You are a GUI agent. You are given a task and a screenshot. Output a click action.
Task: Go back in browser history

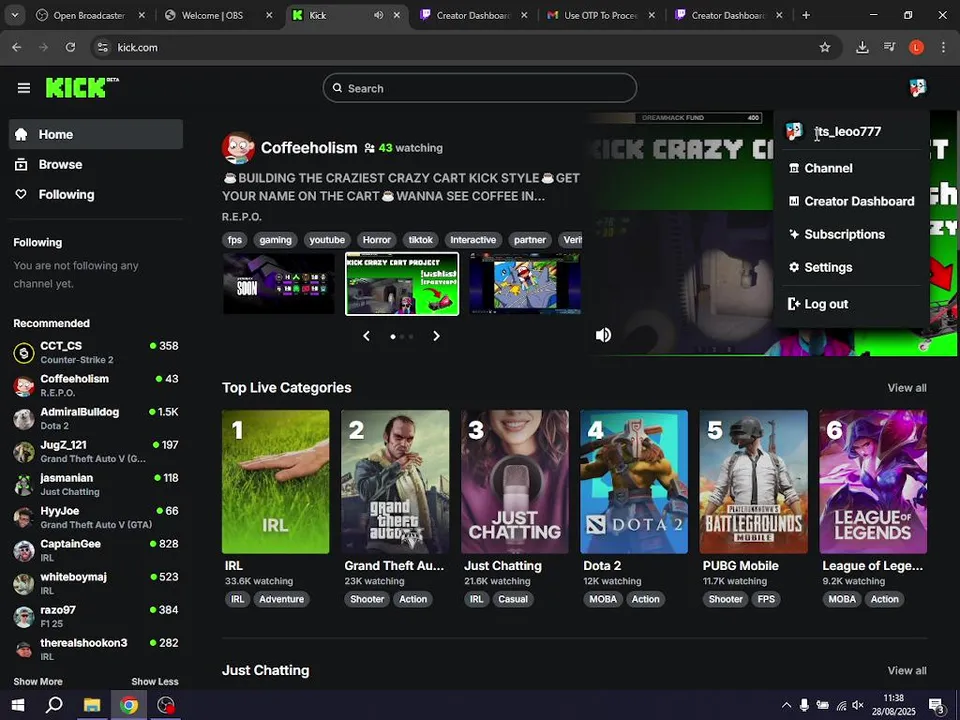coord(17,47)
